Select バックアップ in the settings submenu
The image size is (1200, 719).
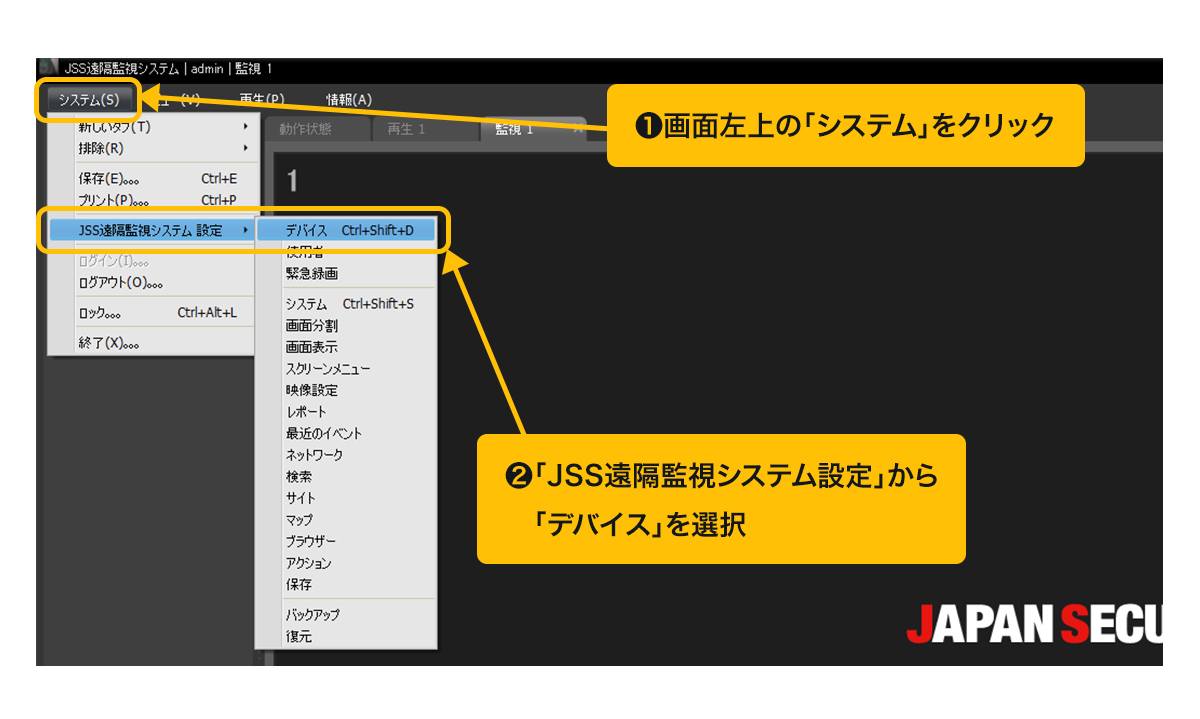(x=346, y=615)
